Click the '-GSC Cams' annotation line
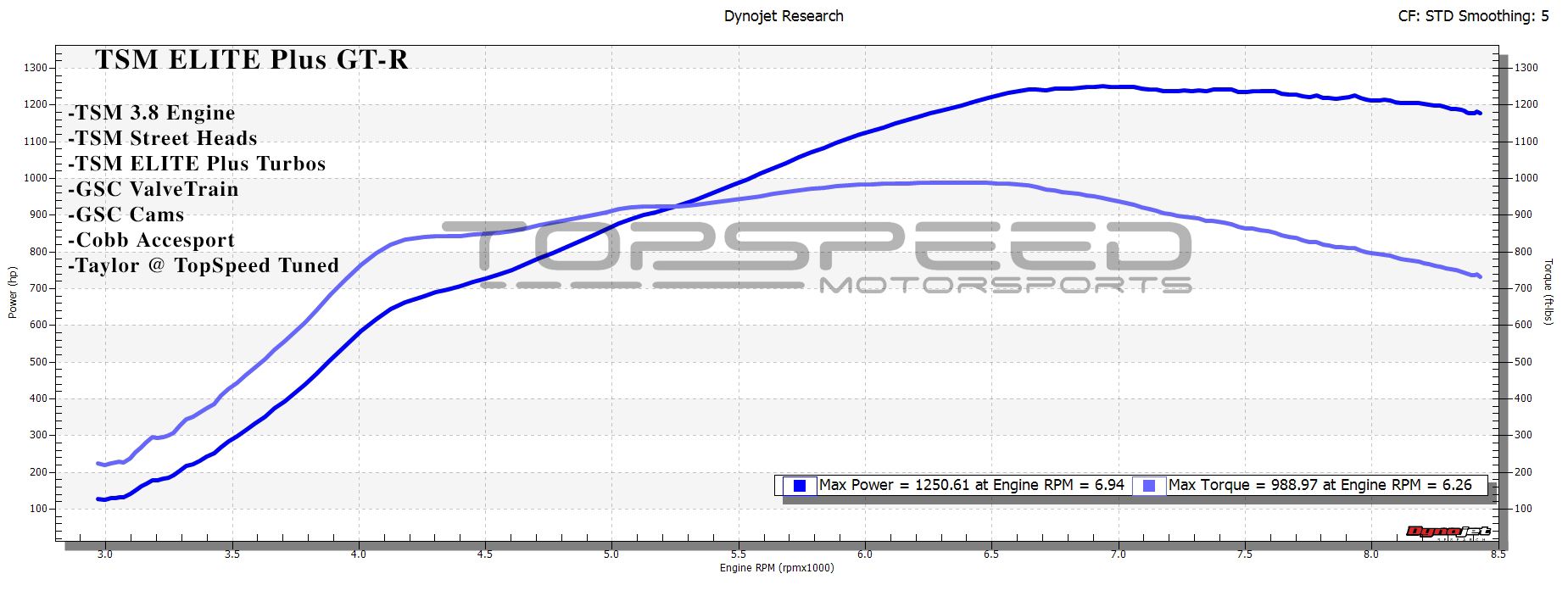1568x596 pixels. [x=126, y=214]
